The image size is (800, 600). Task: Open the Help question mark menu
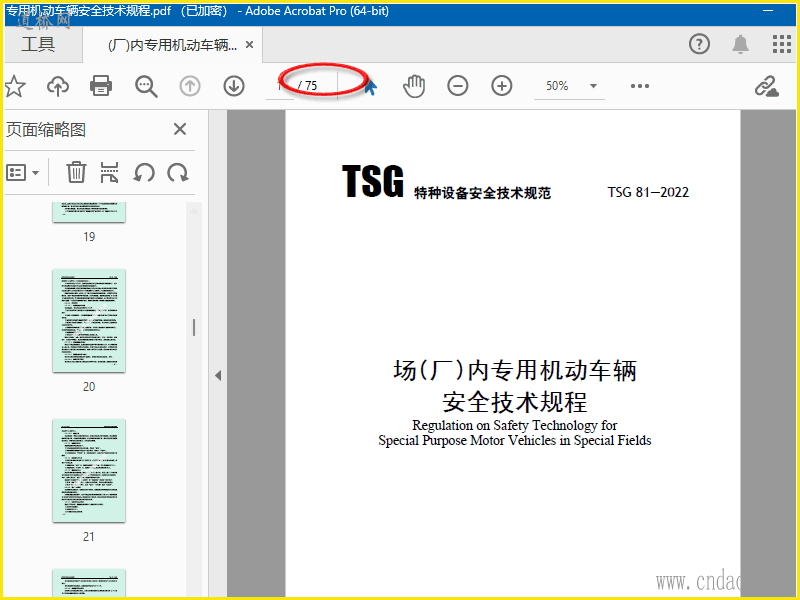pyautogui.click(x=699, y=44)
